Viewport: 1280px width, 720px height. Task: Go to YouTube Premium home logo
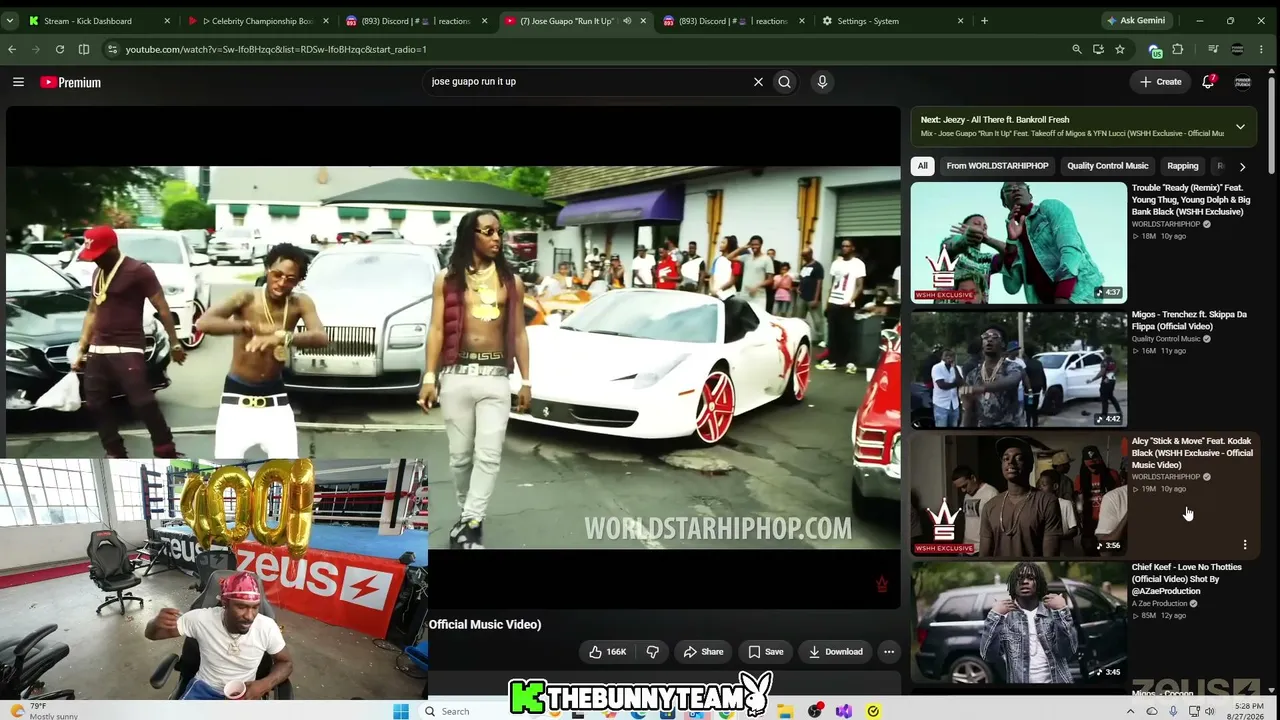click(x=70, y=82)
